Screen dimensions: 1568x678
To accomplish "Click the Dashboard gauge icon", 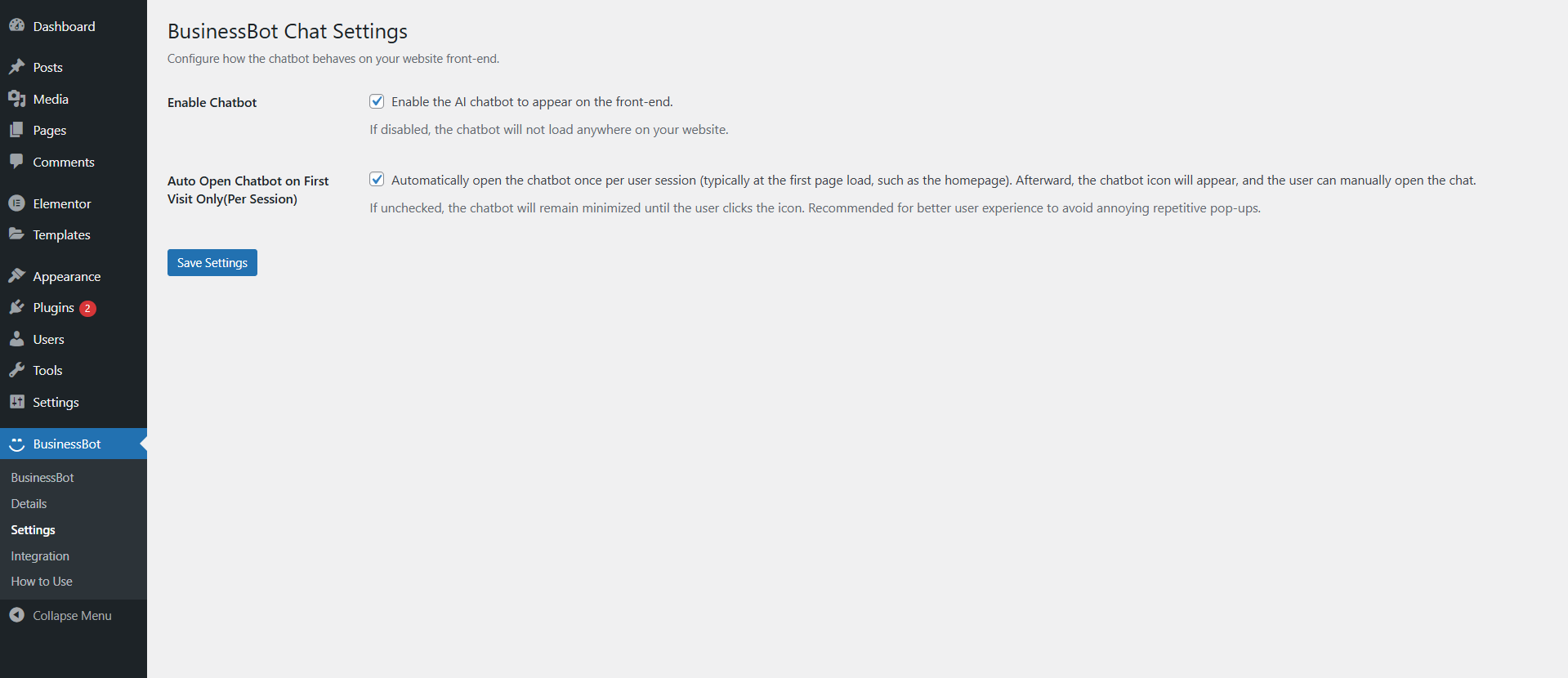I will point(16,26).
